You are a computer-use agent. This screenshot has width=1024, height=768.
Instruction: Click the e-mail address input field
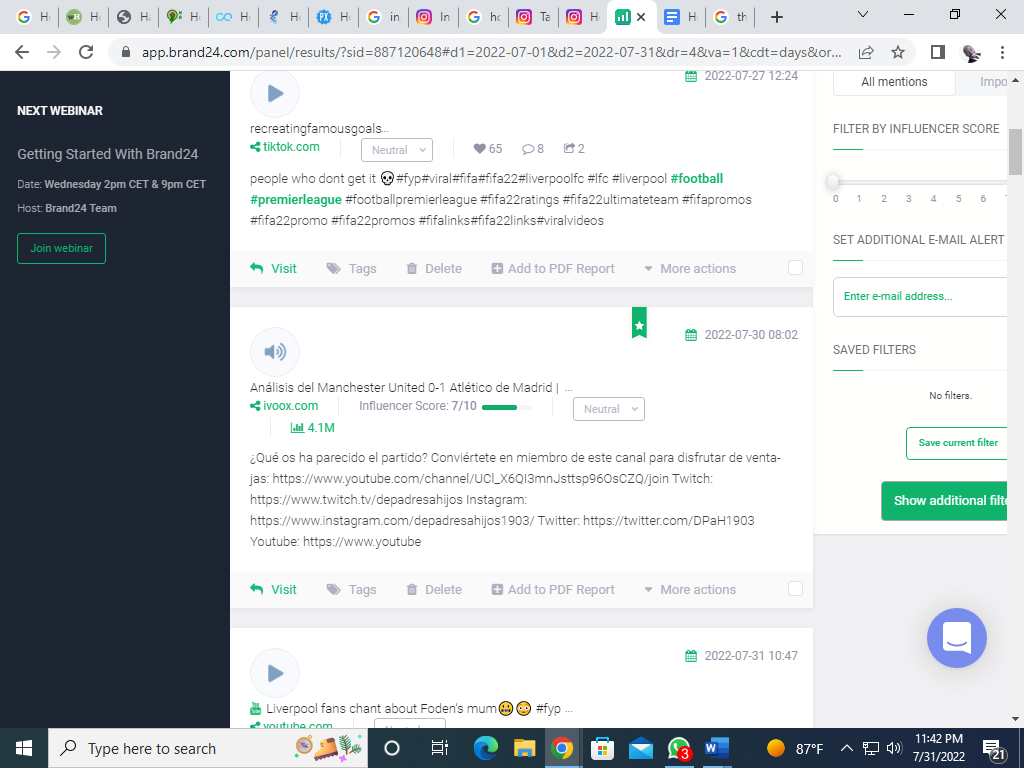pyautogui.click(x=920, y=296)
